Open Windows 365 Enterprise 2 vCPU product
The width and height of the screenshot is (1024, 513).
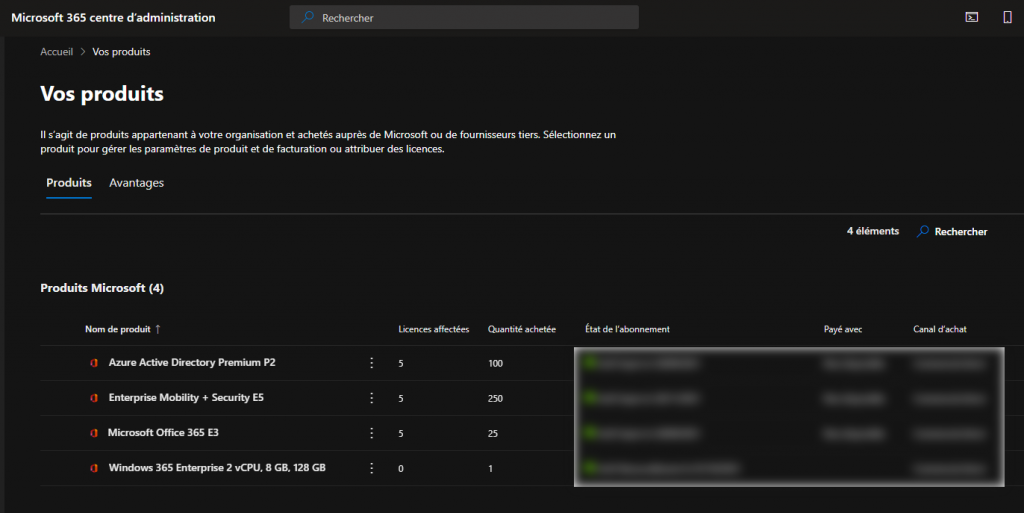217,468
